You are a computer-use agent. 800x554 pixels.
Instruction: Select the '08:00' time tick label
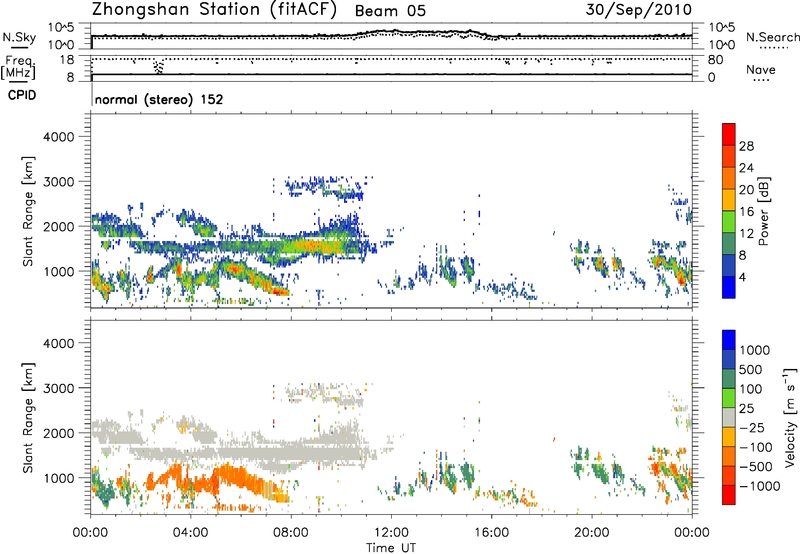pos(291,533)
